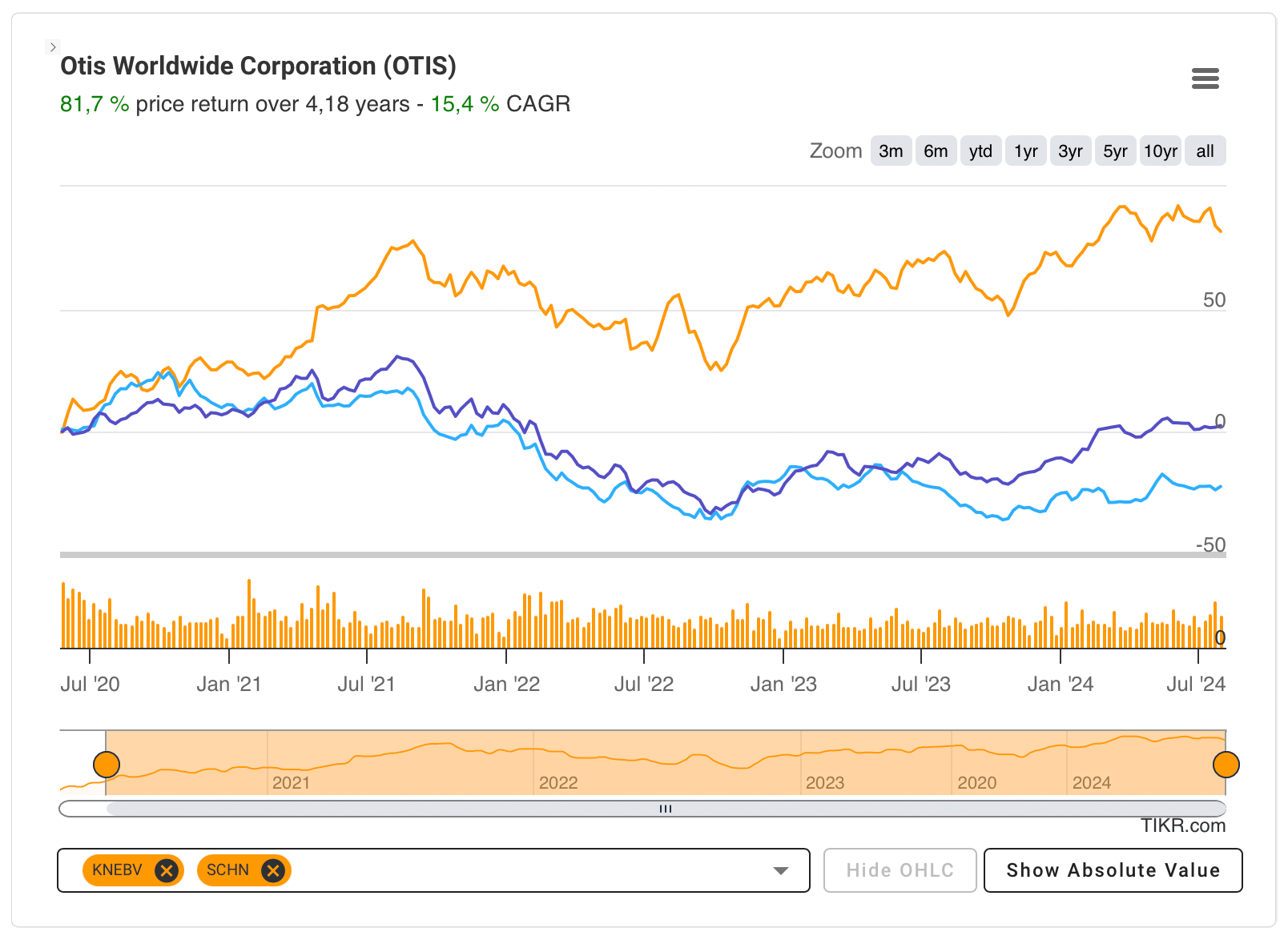
Task: Click the TIKR.com credit link
Action: 1183,826
